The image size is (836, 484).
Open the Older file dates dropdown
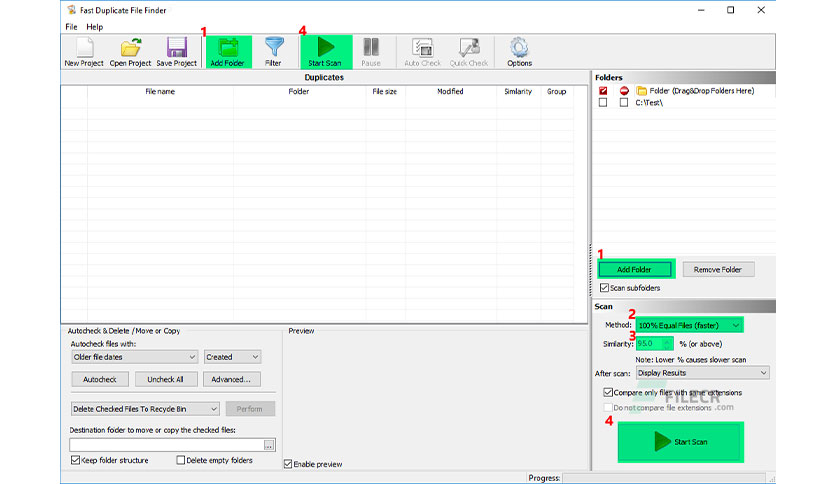click(134, 357)
